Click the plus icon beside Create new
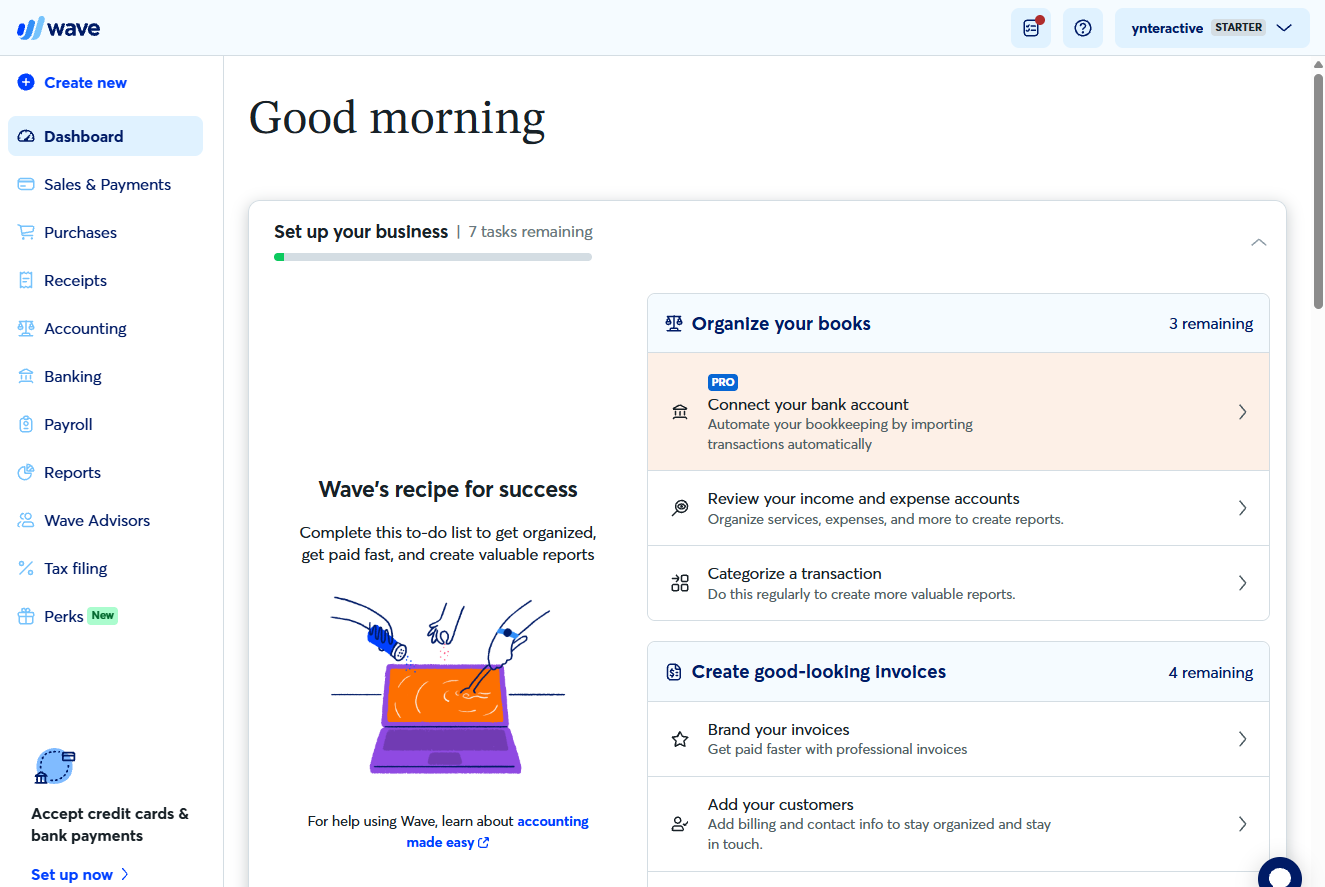1325x887 pixels. click(26, 83)
